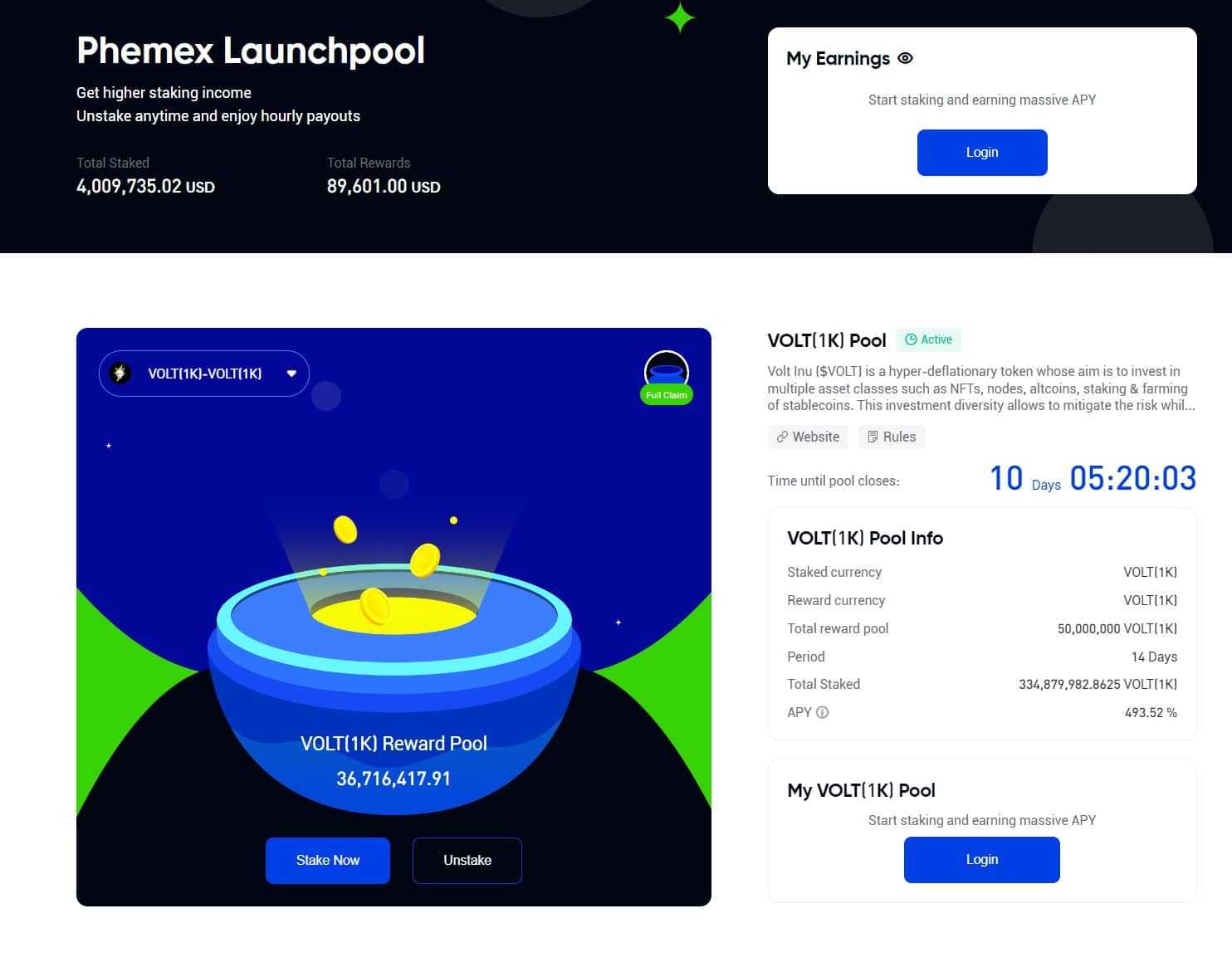Click the Volt lightning token icon
Viewport: 1232px width, 967px height.
(x=120, y=374)
